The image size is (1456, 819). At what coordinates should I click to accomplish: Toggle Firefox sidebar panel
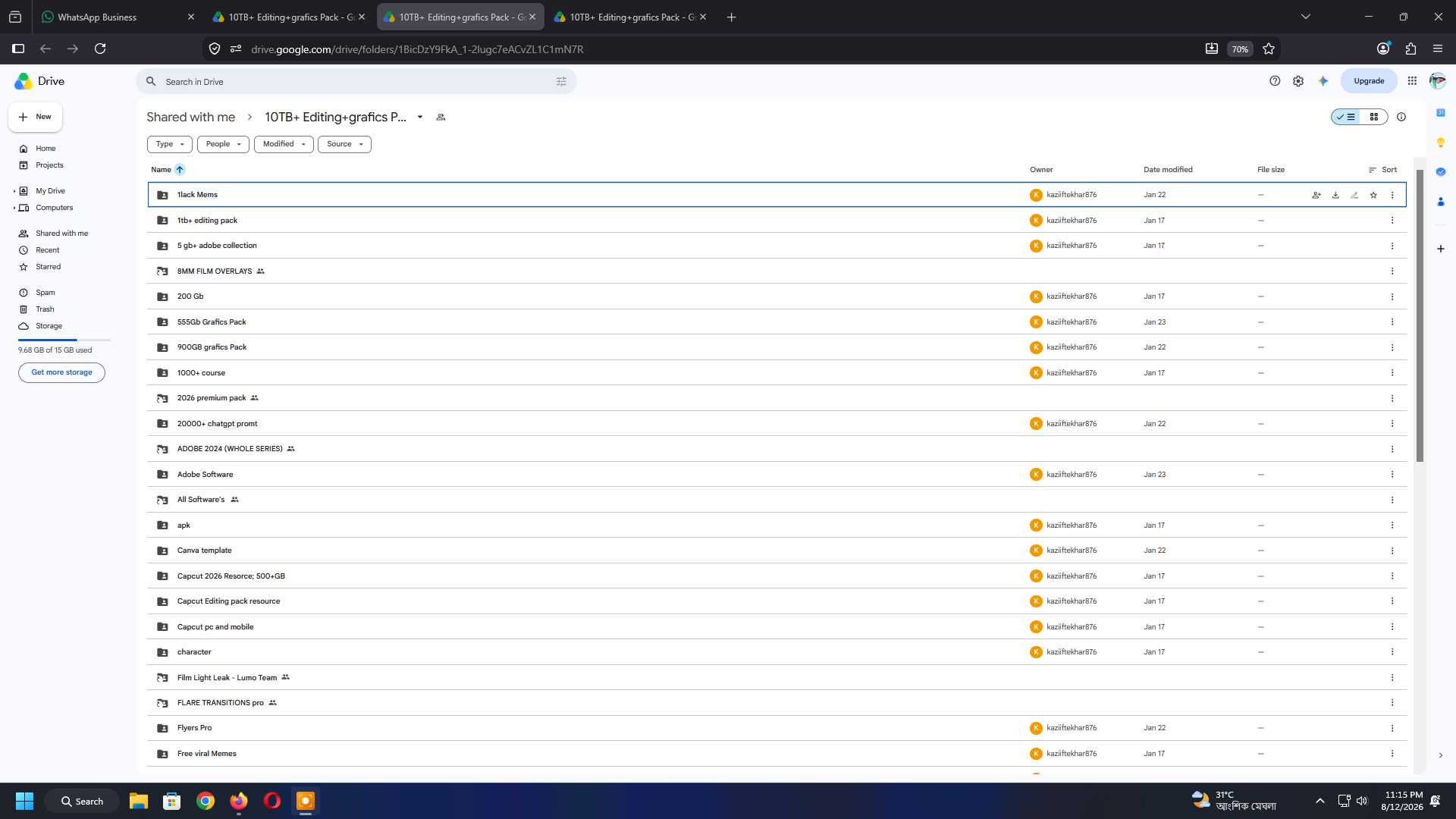(18, 49)
